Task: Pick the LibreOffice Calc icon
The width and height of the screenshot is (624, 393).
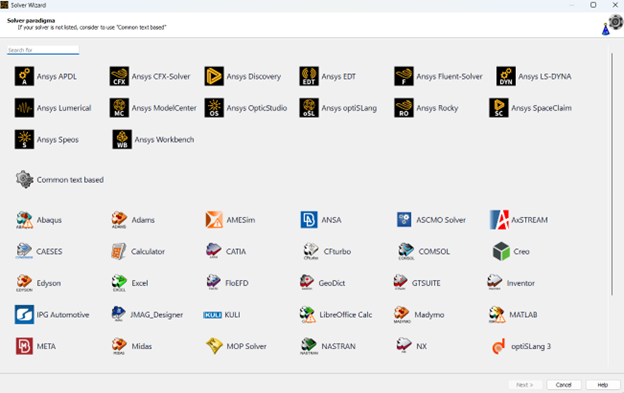Action: click(x=308, y=315)
